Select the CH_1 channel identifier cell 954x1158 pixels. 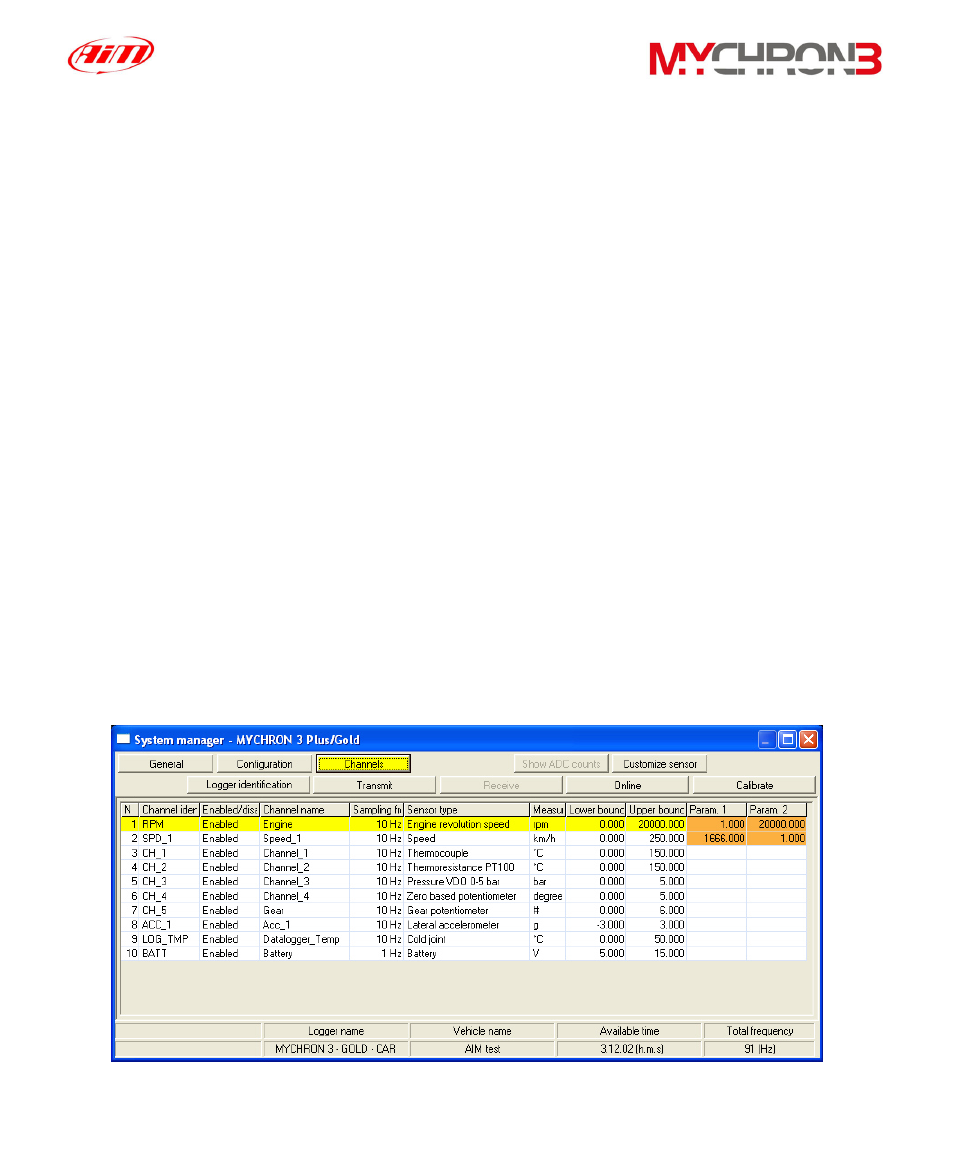169,853
